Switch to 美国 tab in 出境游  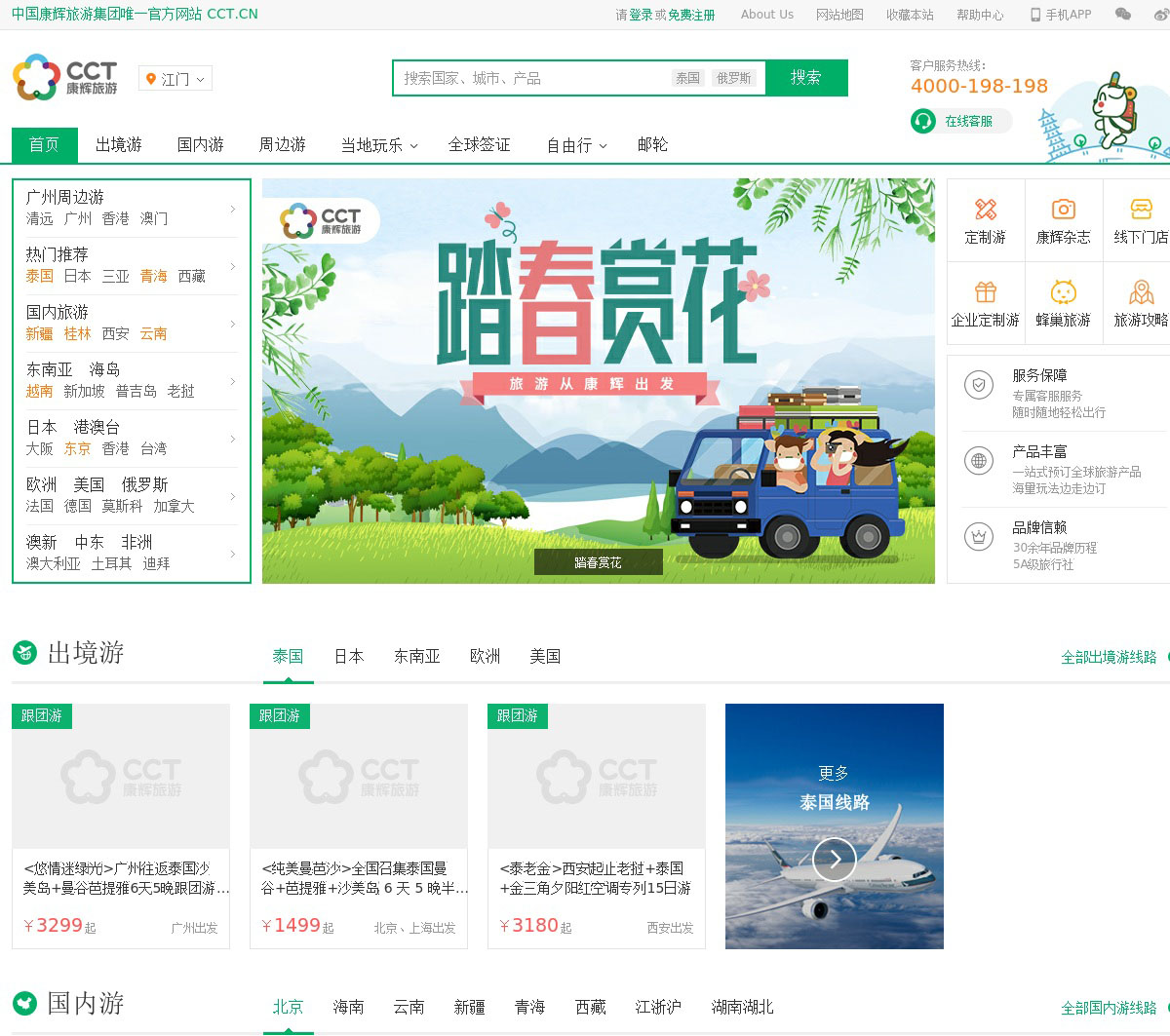click(546, 657)
